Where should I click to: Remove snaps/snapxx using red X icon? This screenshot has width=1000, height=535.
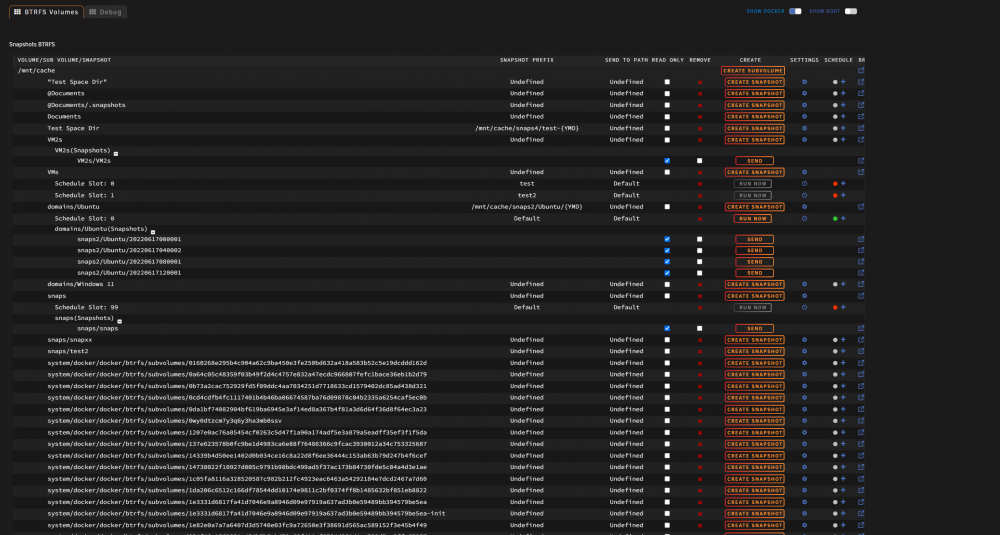click(700, 340)
